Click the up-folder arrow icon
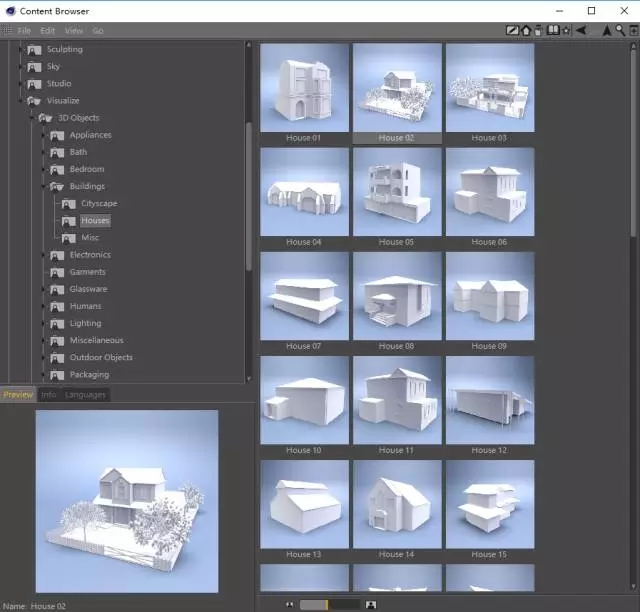Image resolution: width=640 pixels, height=612 pixels. pos(606,30)
